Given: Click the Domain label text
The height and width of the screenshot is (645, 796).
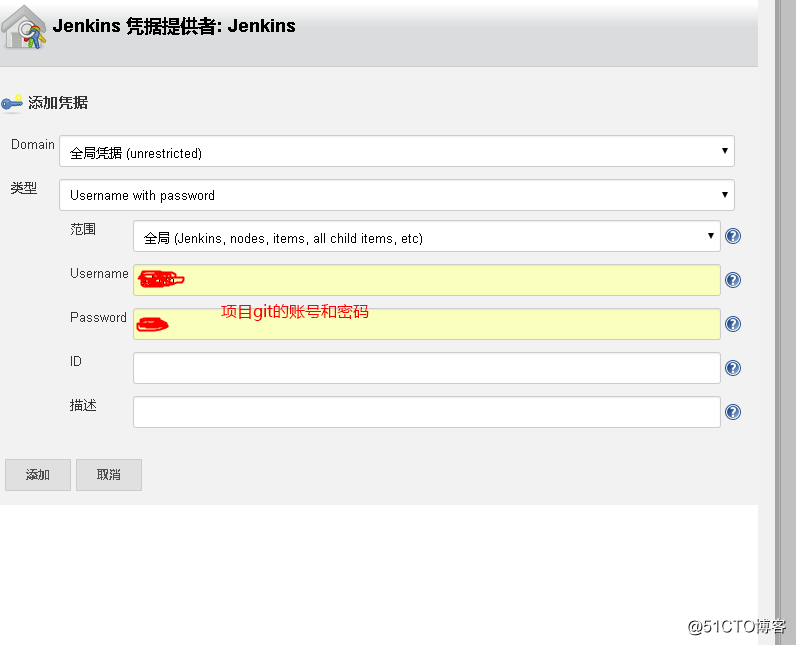Looking at the screenshot, I should [32, 145].
